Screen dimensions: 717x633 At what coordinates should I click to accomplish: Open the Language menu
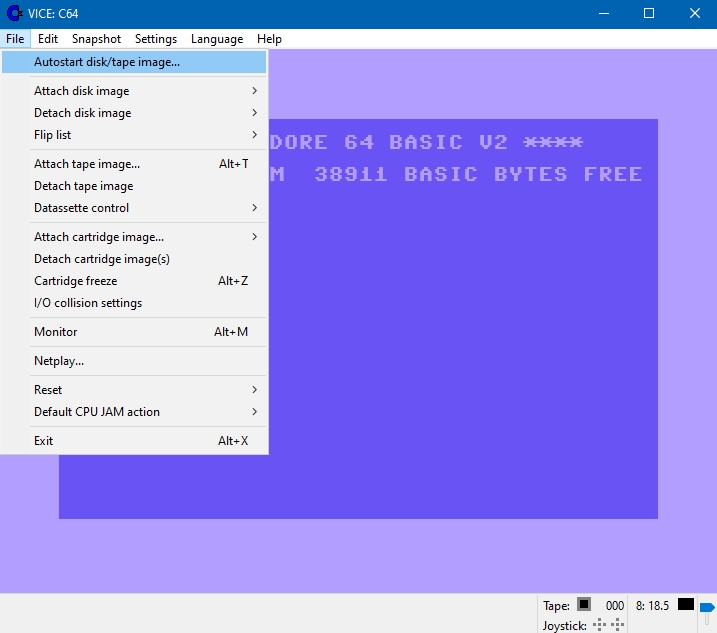pos(217,39)
